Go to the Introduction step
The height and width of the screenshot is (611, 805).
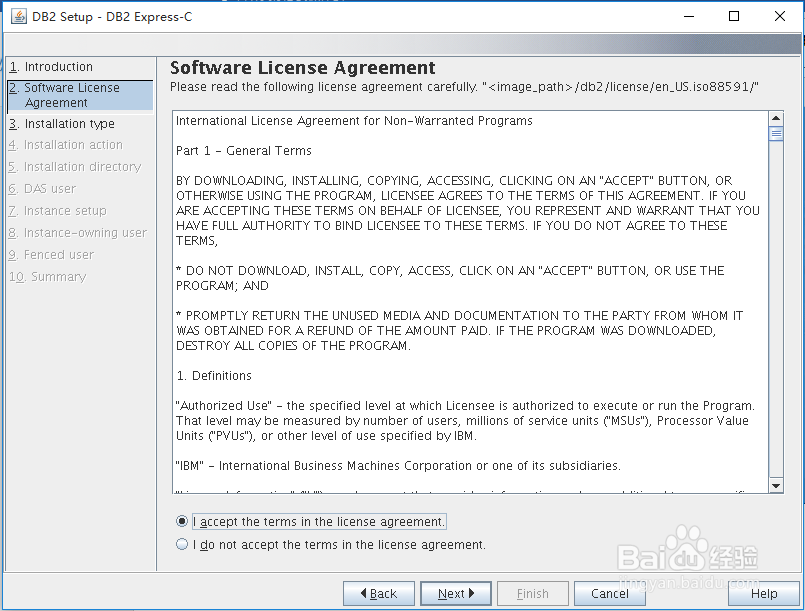51,67
